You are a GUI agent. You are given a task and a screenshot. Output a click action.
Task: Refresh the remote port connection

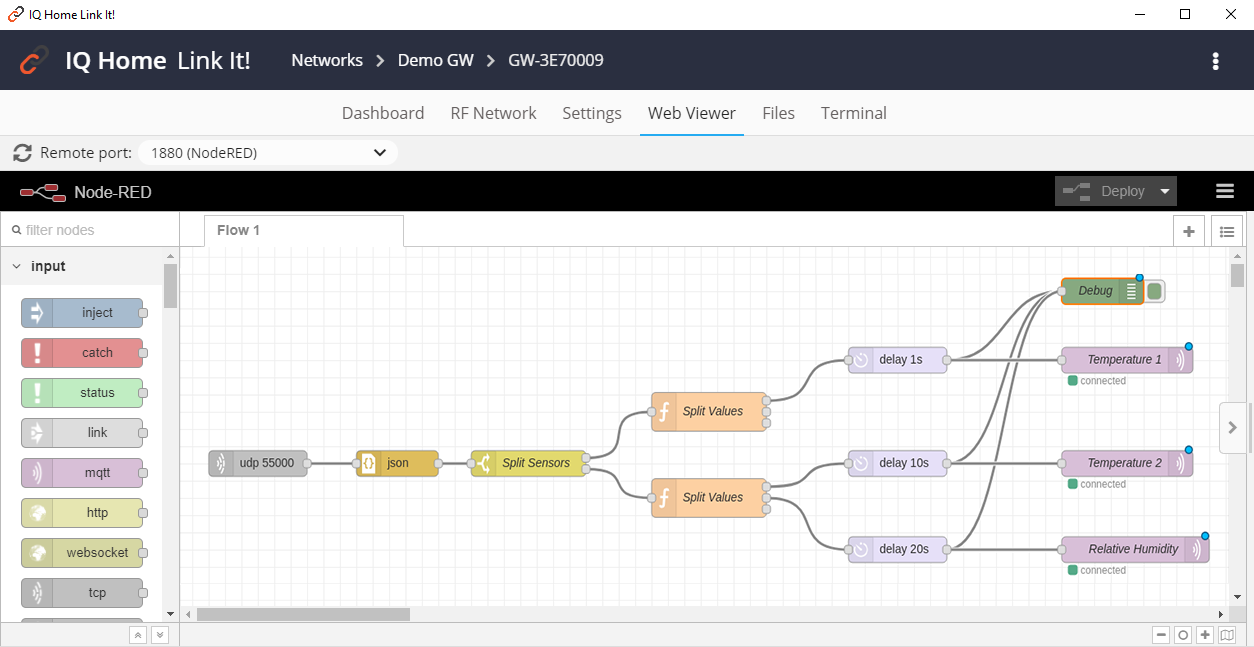pos(22,153)
